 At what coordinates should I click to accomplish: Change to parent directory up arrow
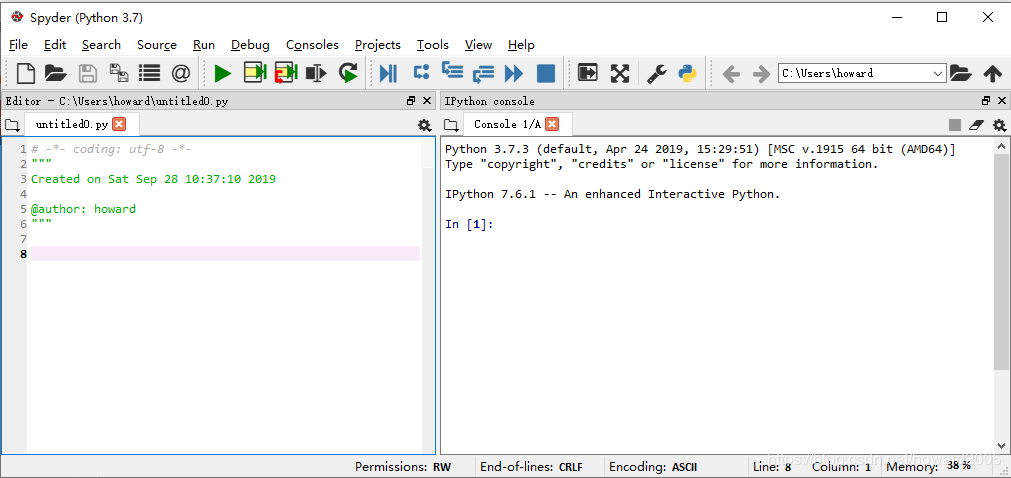coord(992,74)
